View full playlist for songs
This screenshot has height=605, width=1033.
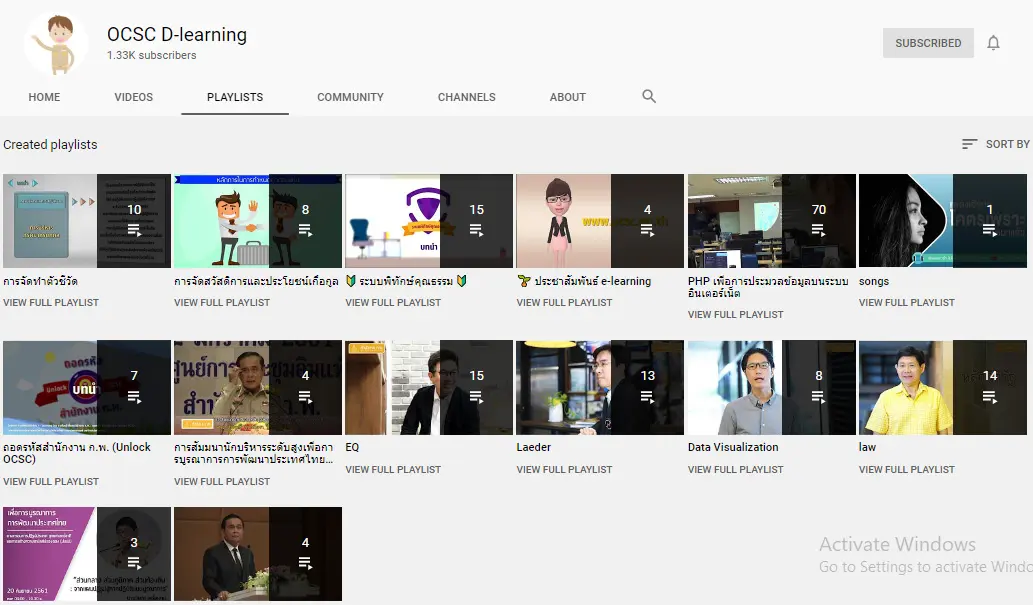tap(907, 302)
